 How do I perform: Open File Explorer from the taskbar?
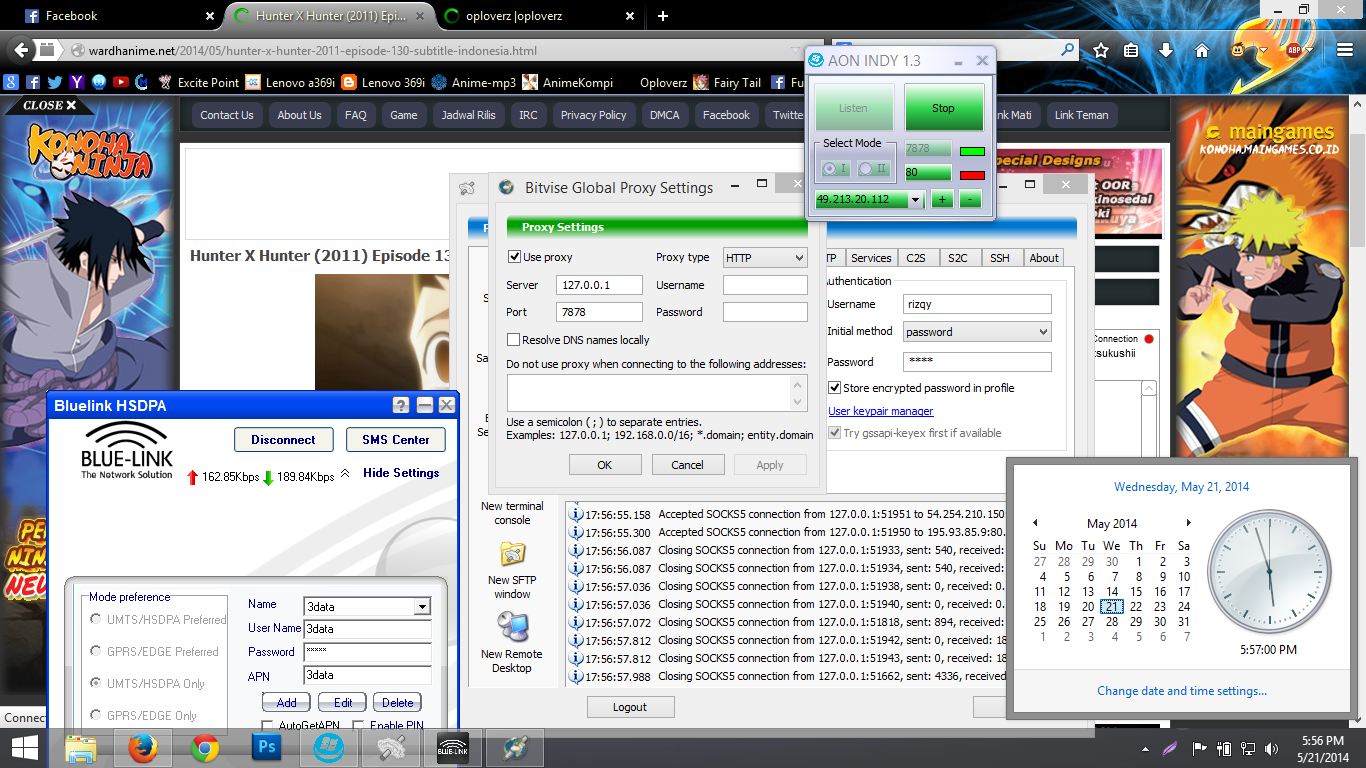(x=81, y=748)
